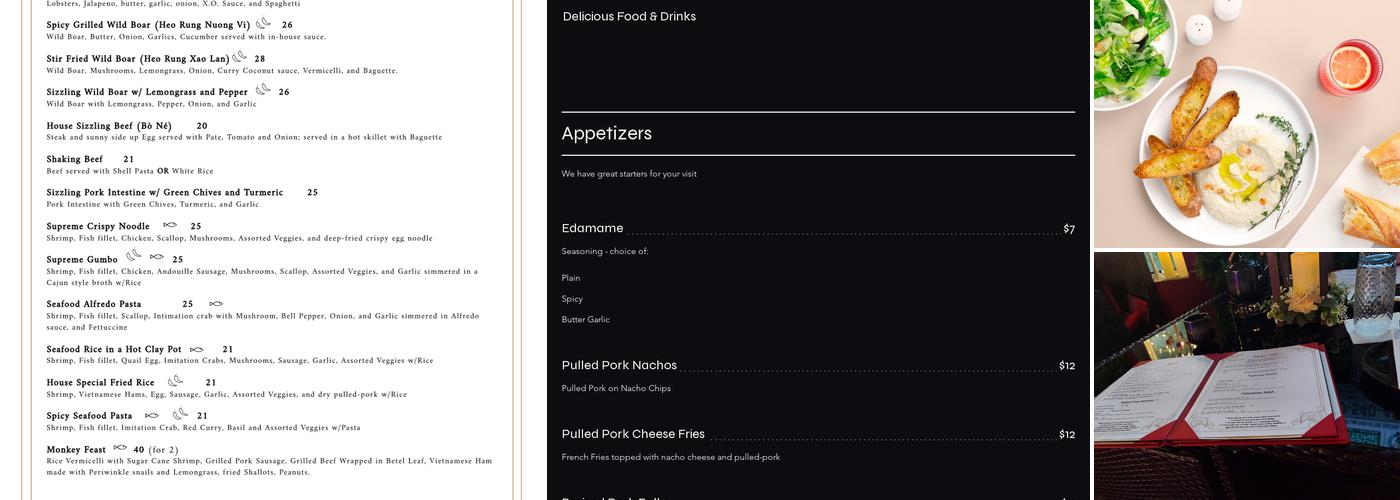The image size is (1400, 500).
Task: Select the Appetizers section heading
Action: click(x=606, y=134)
